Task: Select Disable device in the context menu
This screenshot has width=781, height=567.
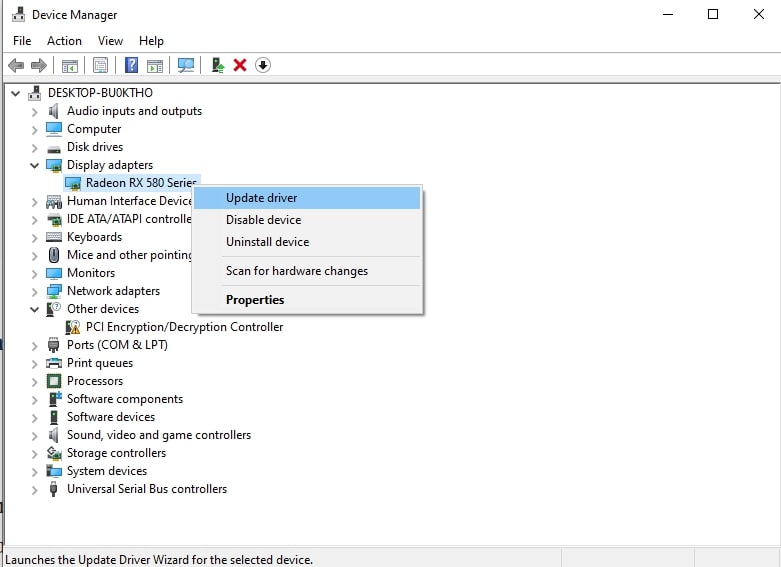Action: (263, 220)
